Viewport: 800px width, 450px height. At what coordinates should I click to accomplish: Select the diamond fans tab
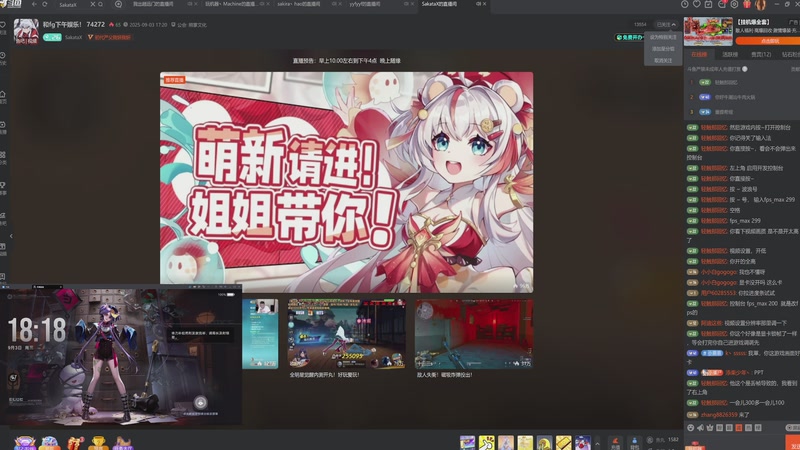[790, 55]
